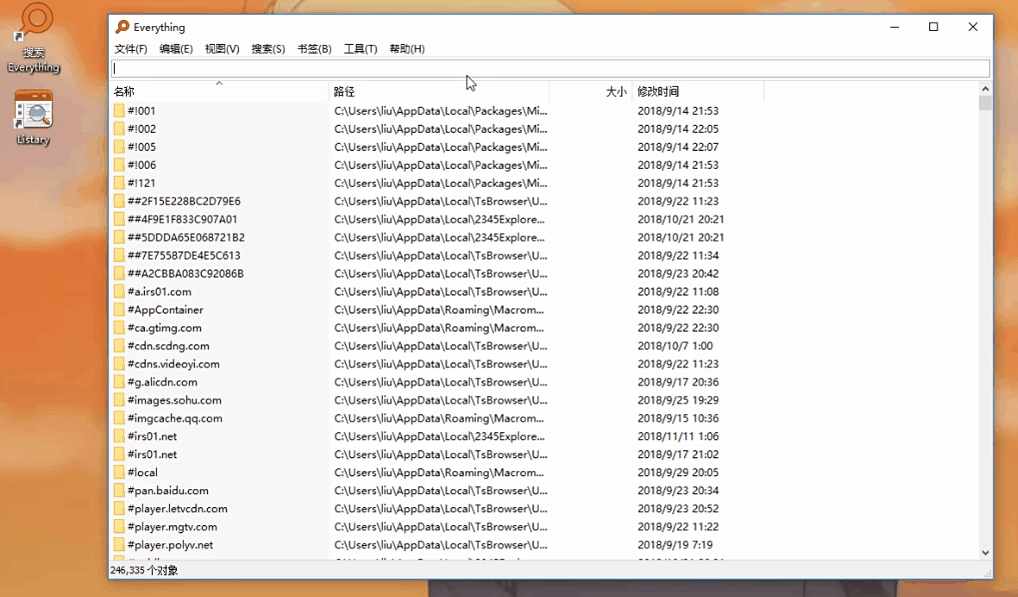Open the 文件(F) menu
The image size is (1018, 597).
130,49
